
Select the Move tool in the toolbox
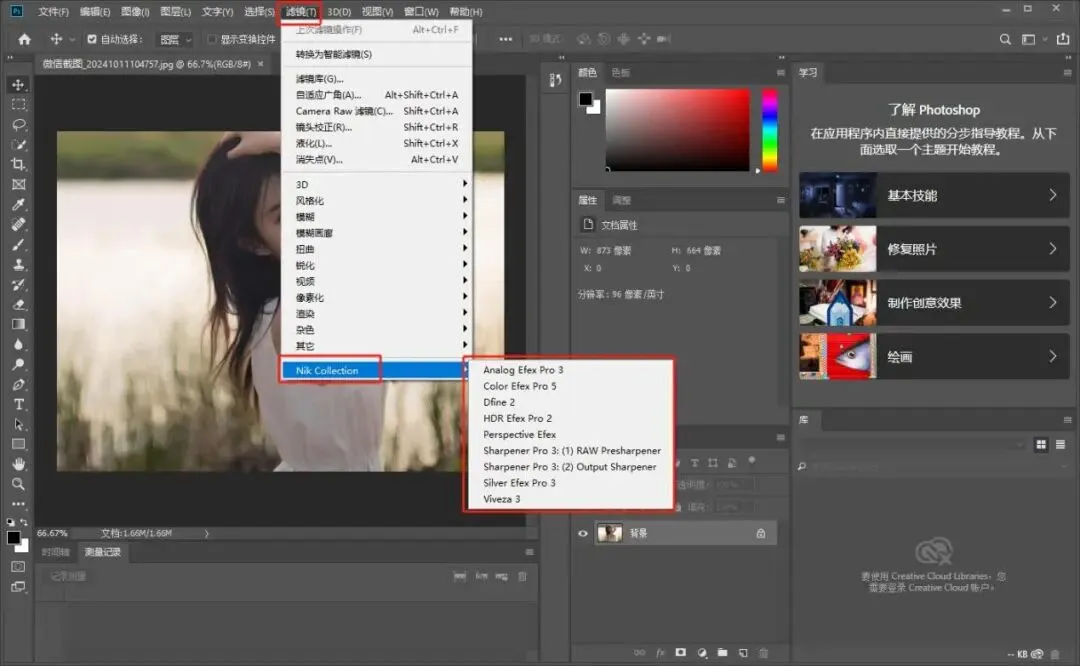pyautogui.click(x=18, y=85)
